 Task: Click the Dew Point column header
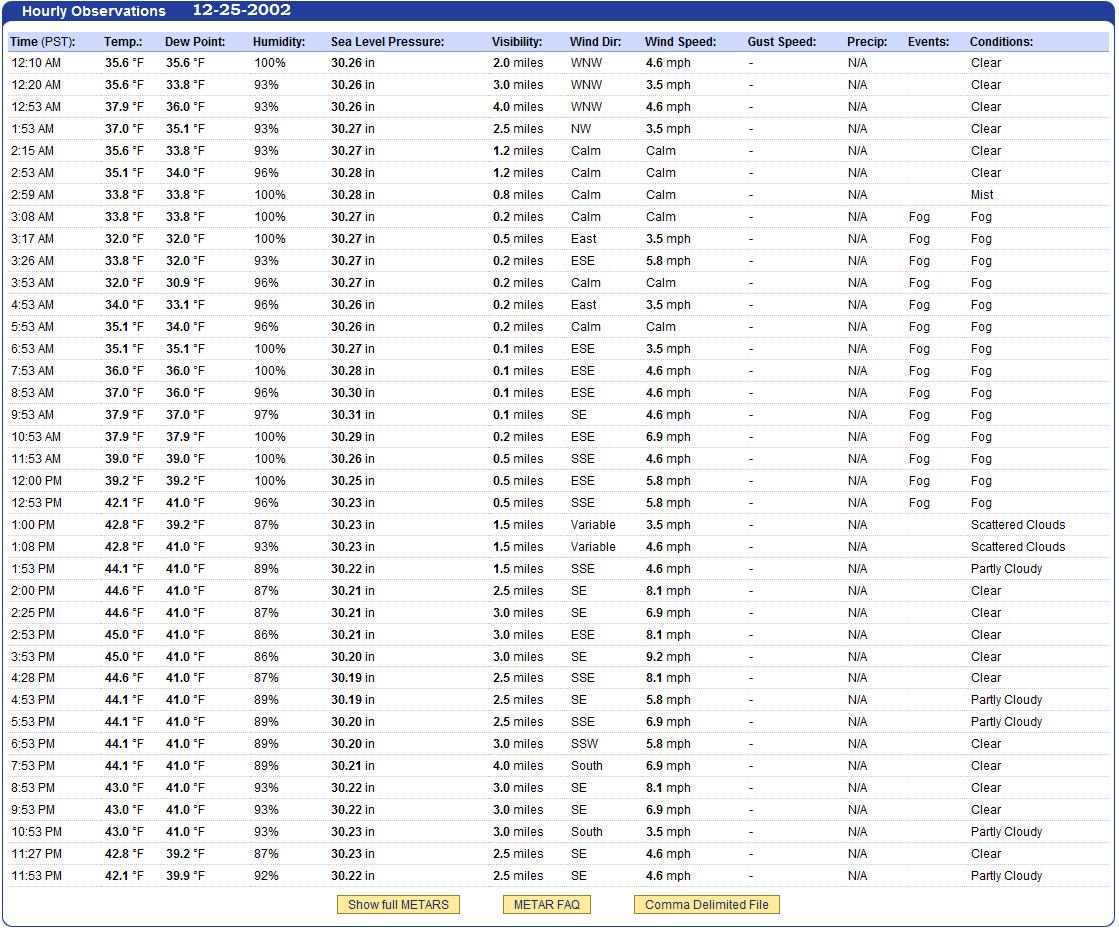coord(195,41)
